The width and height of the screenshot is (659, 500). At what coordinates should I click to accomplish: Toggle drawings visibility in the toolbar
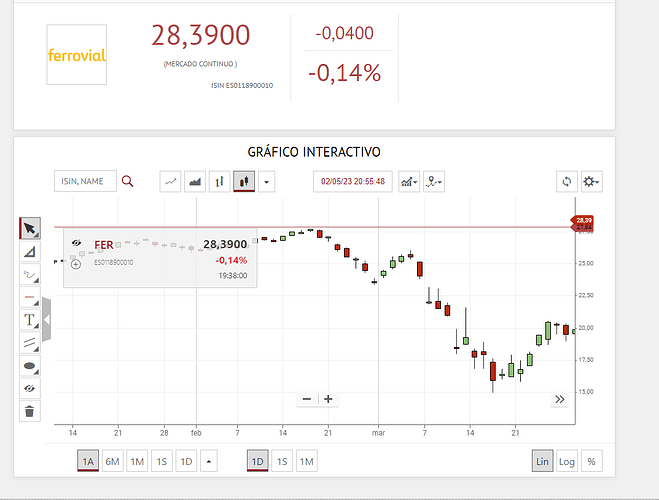click(30, 388)
